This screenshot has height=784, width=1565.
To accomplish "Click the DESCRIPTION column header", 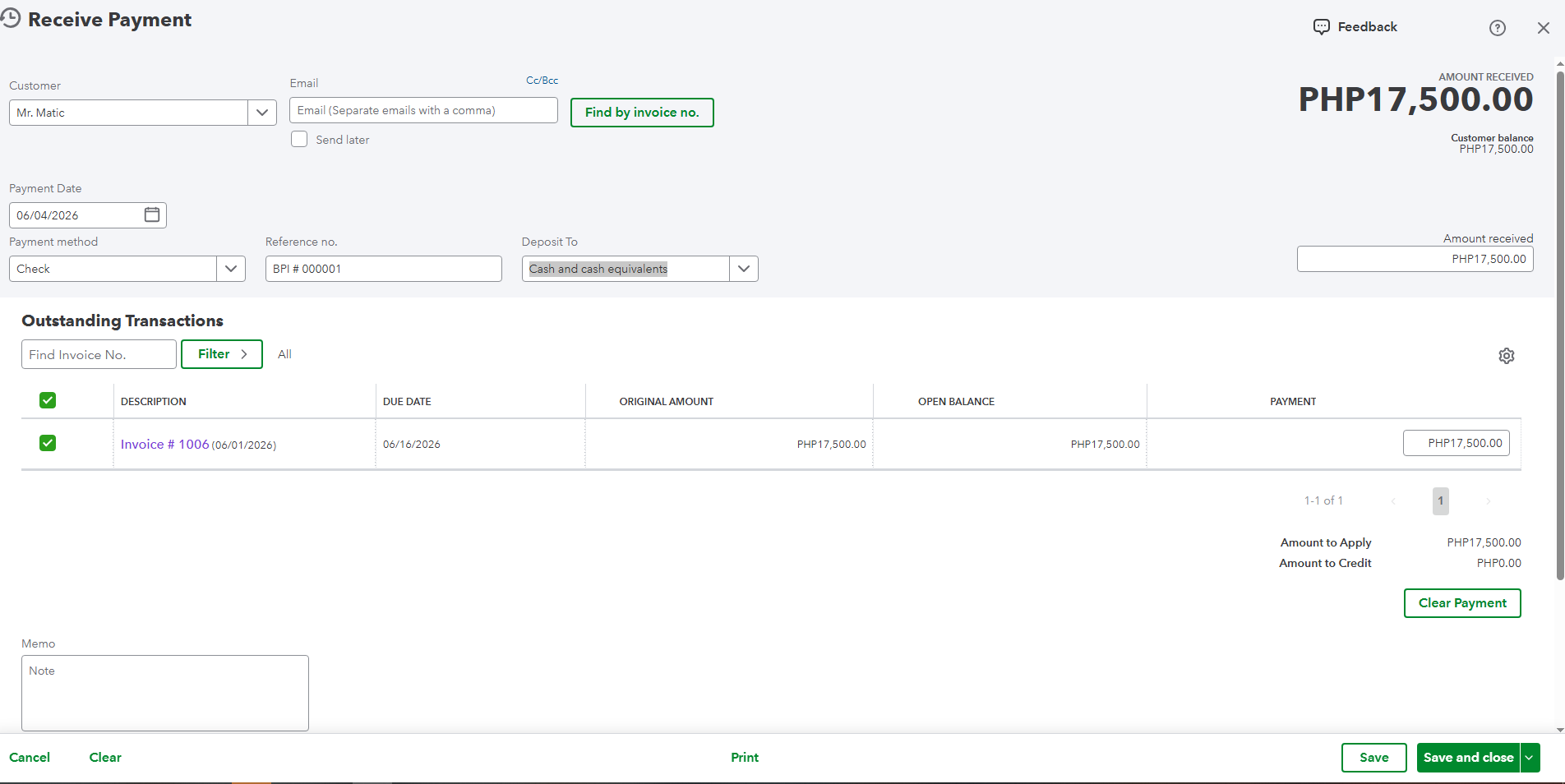I will point(154,402).
